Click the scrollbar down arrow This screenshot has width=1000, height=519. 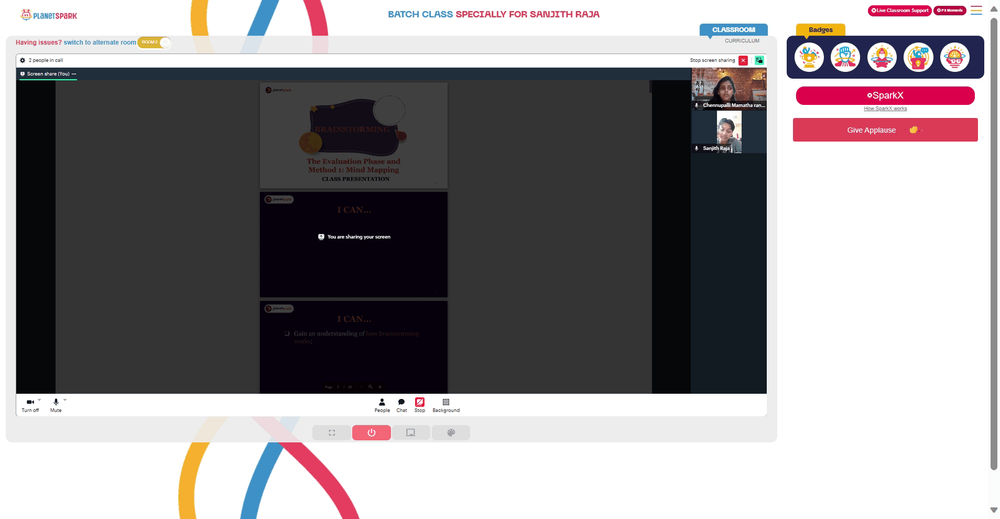click(x=994, y=510)
